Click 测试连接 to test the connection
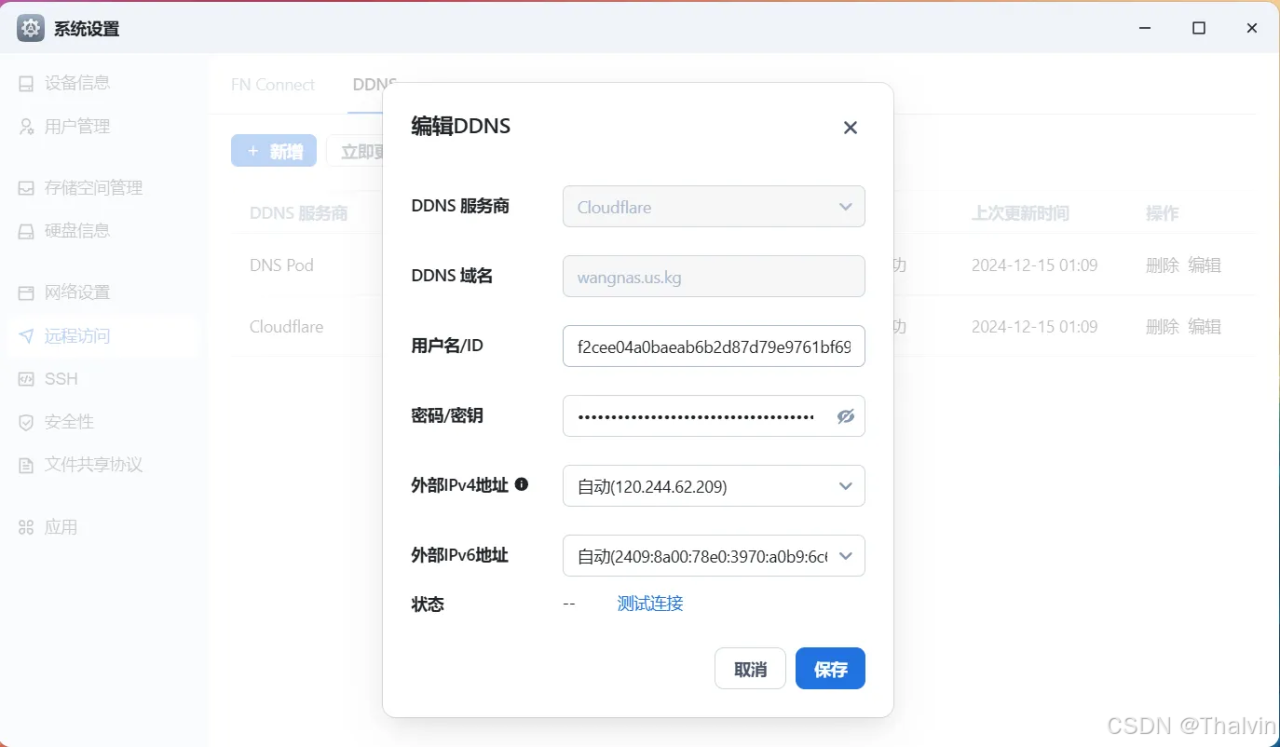1280x747 pixels. tap(650, 603)
